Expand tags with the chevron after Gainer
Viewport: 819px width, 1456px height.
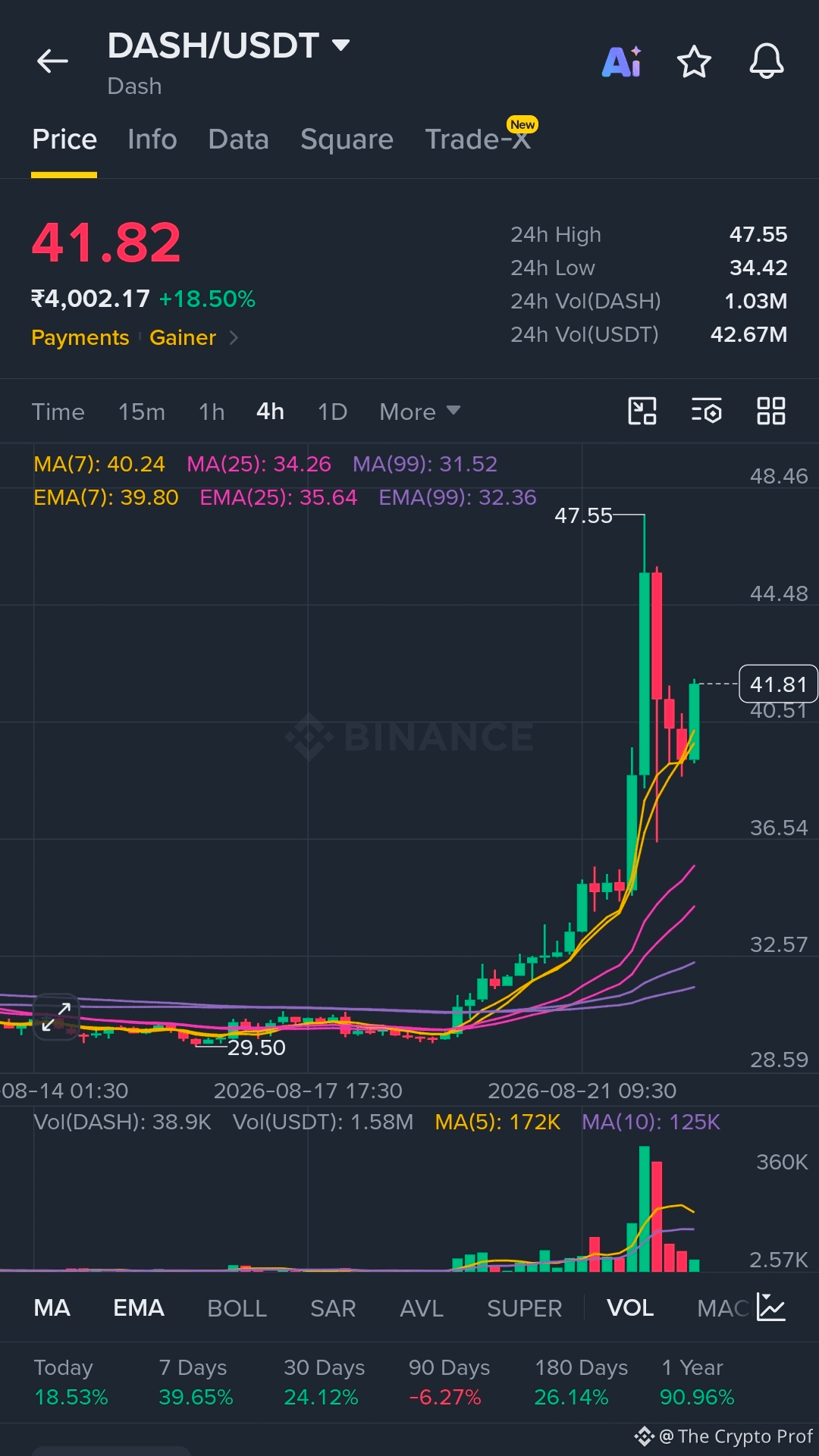pos(234,337)
